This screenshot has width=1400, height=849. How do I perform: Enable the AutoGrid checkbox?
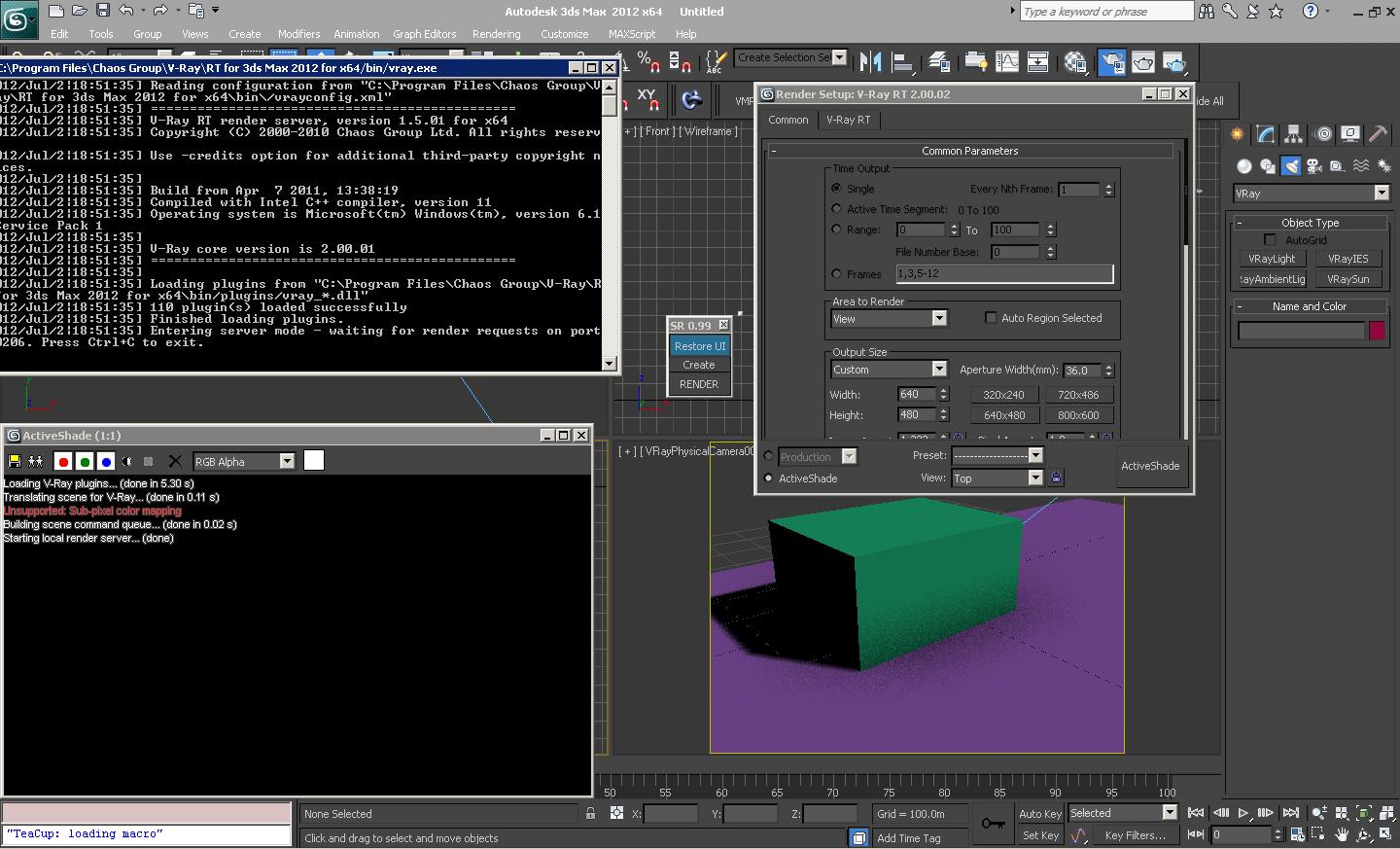[1270, 239]
